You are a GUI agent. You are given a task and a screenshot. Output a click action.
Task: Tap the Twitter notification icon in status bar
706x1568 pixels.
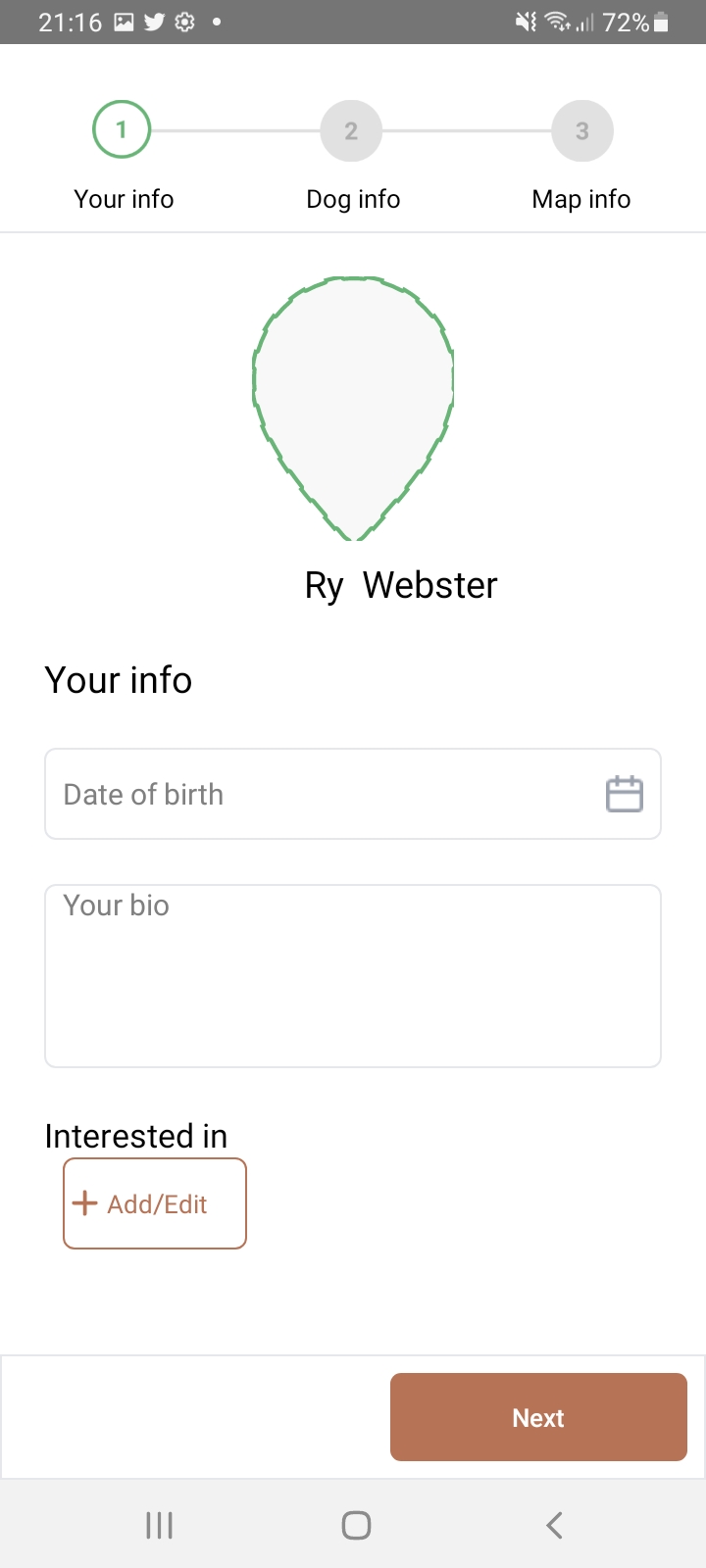pos(154,22)
